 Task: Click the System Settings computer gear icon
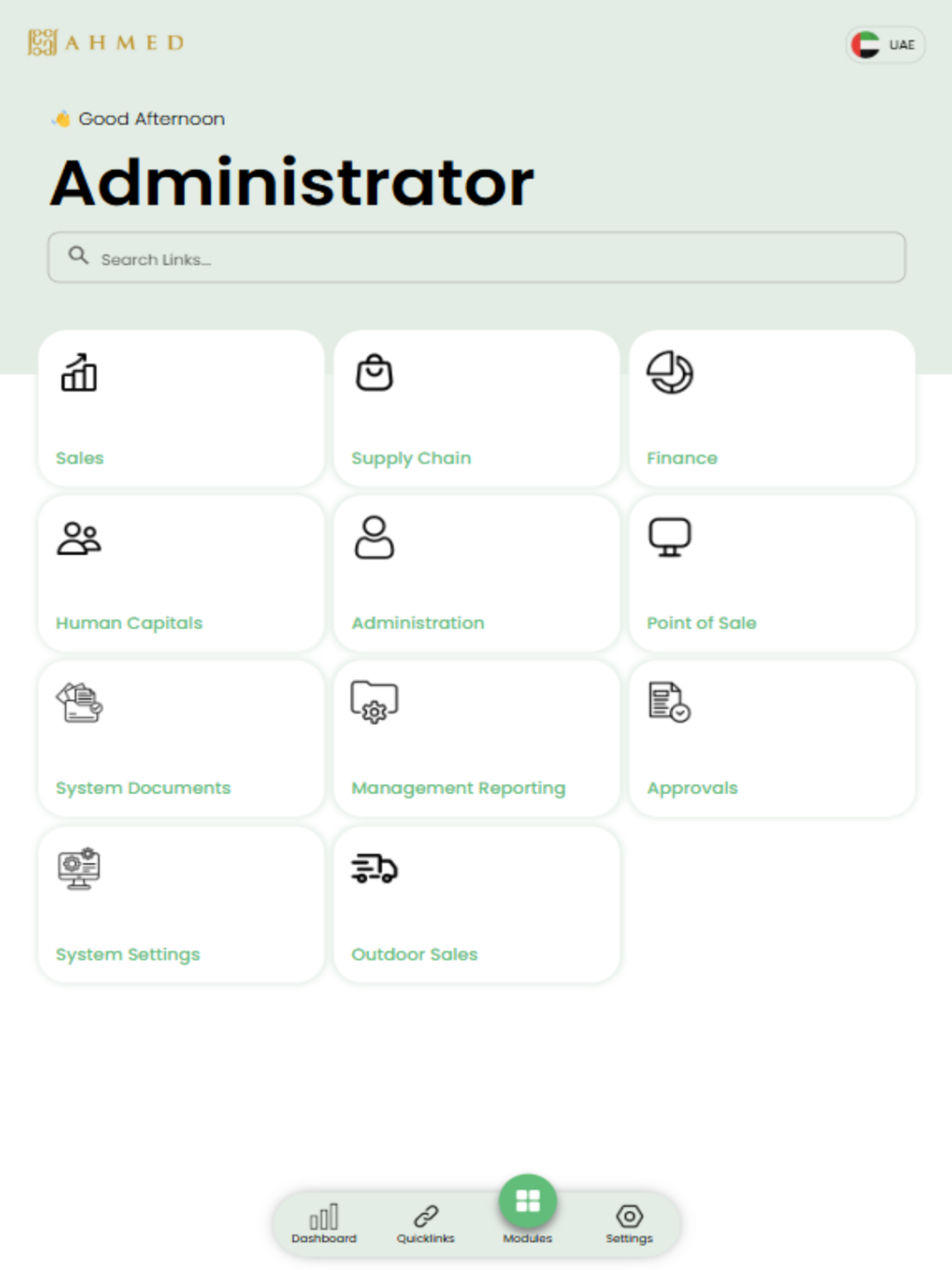79,868
